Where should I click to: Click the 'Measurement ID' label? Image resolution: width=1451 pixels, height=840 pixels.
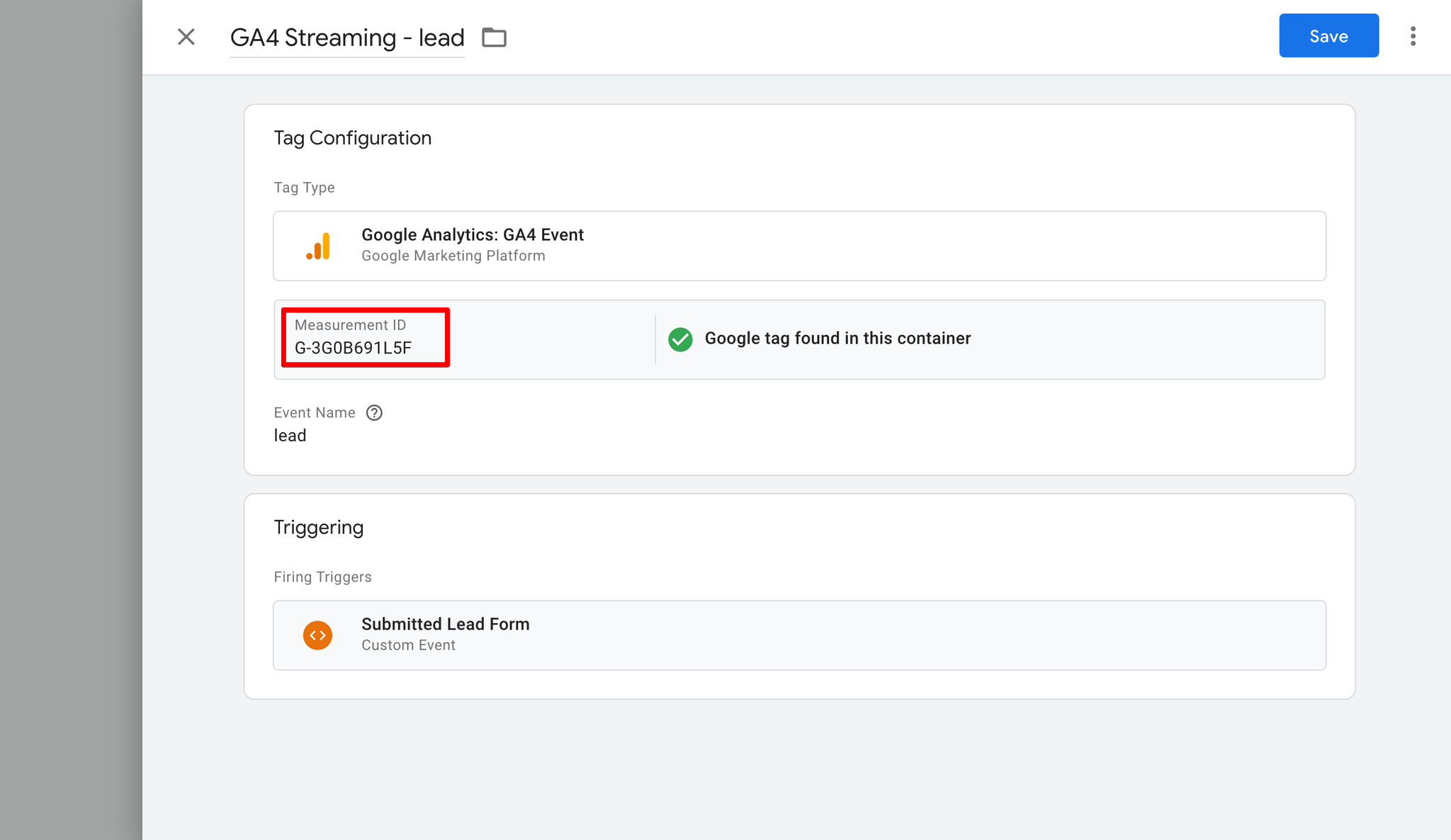(x=350, y=325)
